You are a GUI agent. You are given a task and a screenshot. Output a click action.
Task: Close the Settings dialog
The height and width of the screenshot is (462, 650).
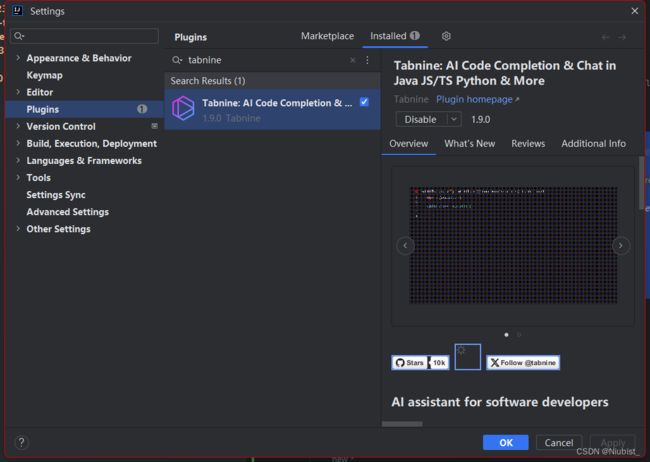pyautogui.click(x=635, y=11)
